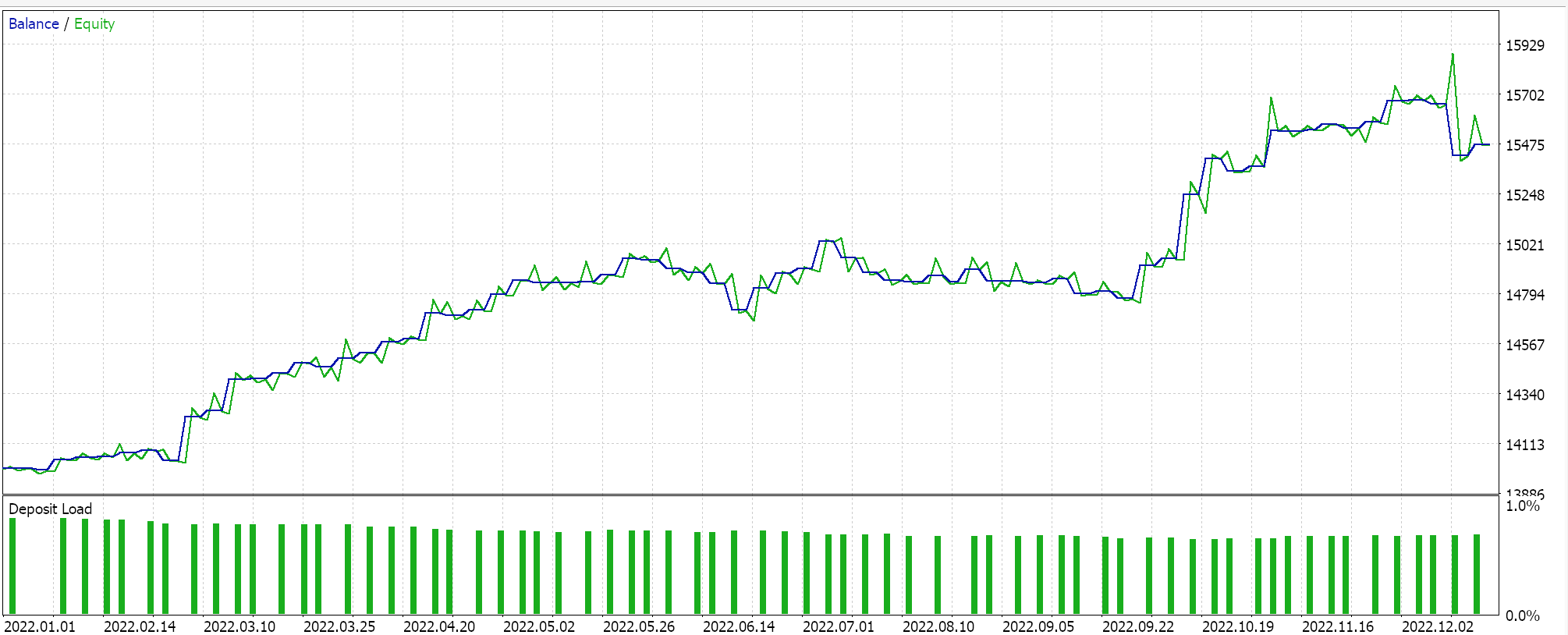This screenshot has height=635, width=1568.
Task: Click the 2022.09.22 date label
Action: [x=1138, y=626]
